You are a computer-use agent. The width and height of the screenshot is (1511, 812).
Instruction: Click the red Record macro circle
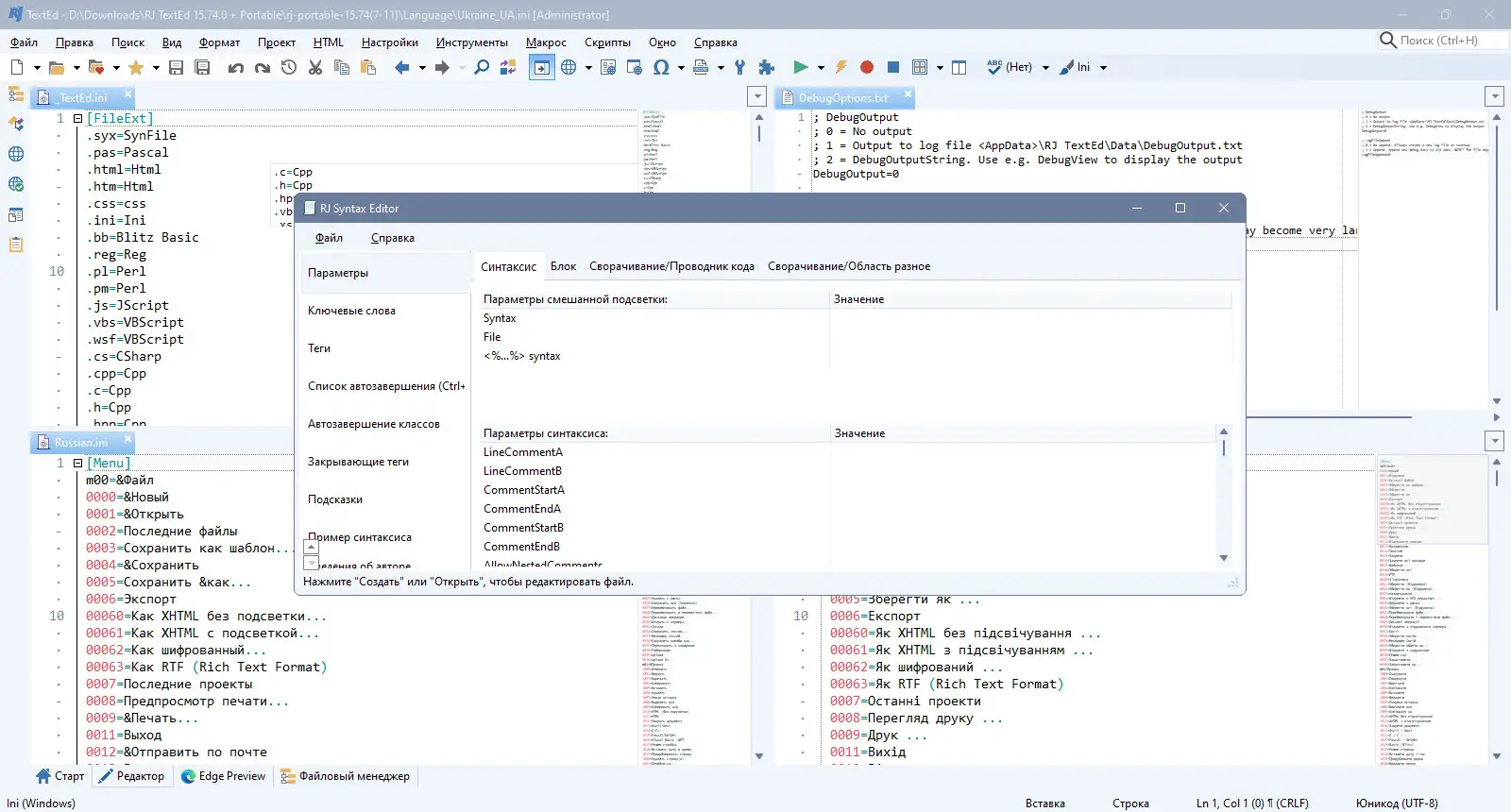pos(867,67)
